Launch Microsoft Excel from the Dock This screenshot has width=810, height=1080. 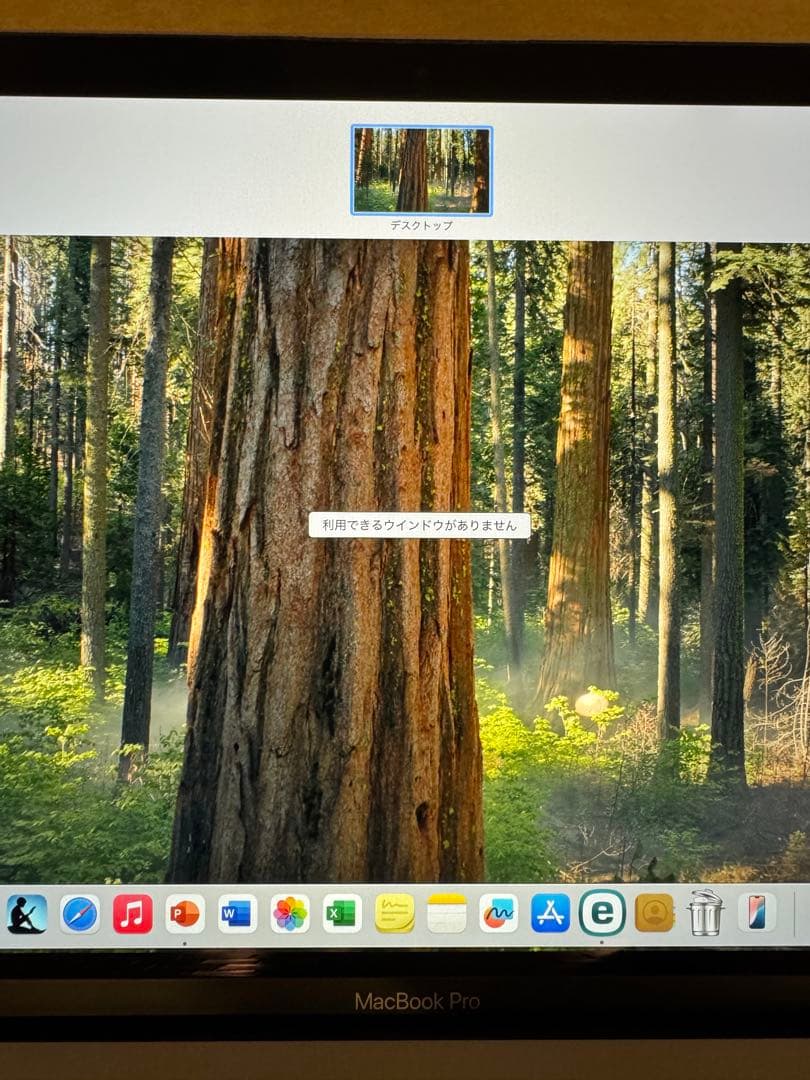342,914
